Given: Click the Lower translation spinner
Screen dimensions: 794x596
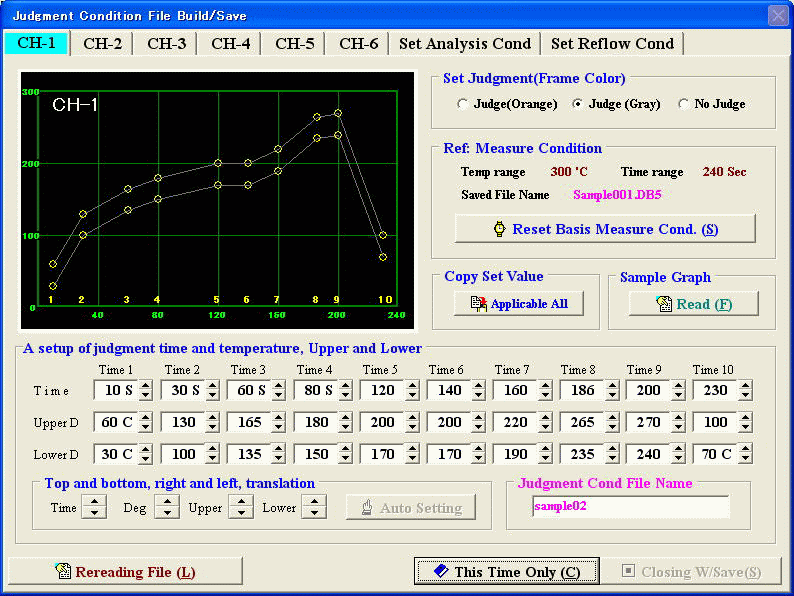Looking at the screenshot, I should pos(314,507).
